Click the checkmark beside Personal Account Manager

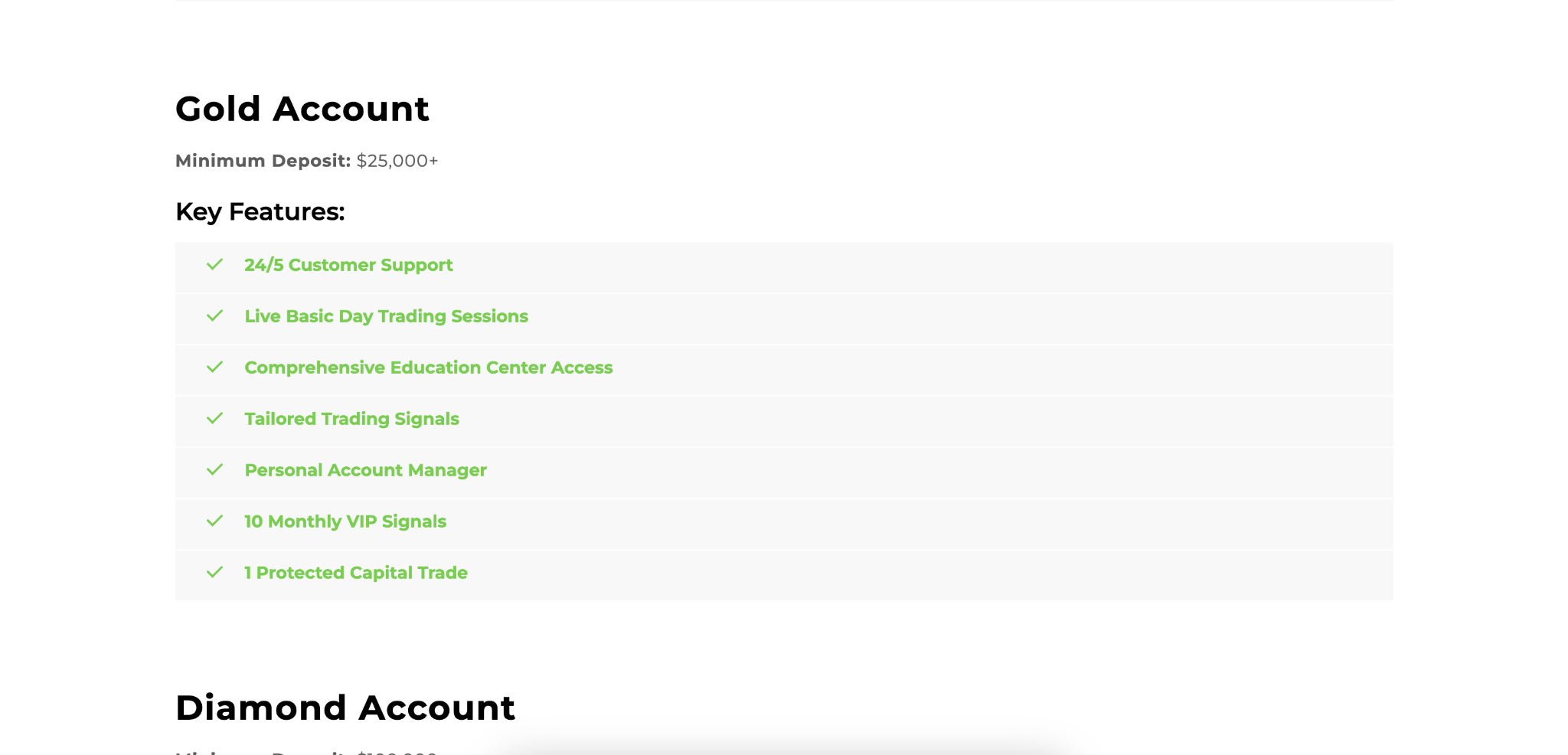click(x=214, y=470)
